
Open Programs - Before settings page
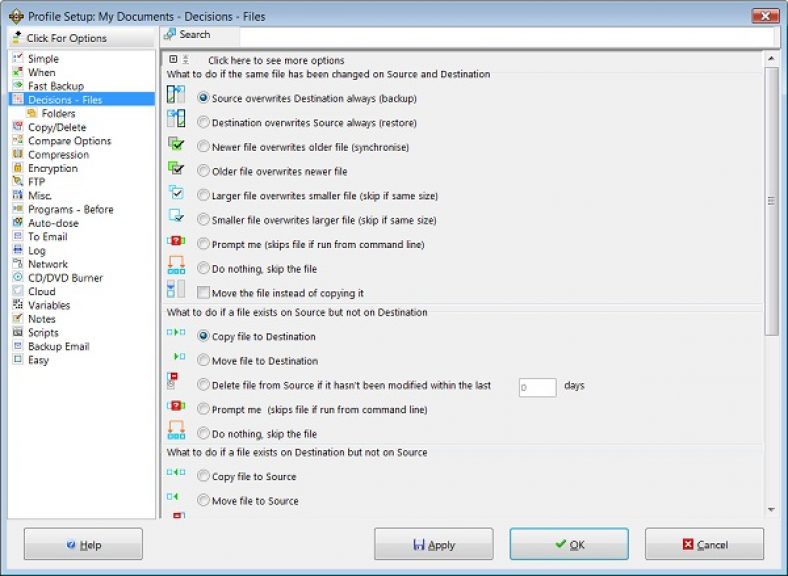(x=70, y=209)
